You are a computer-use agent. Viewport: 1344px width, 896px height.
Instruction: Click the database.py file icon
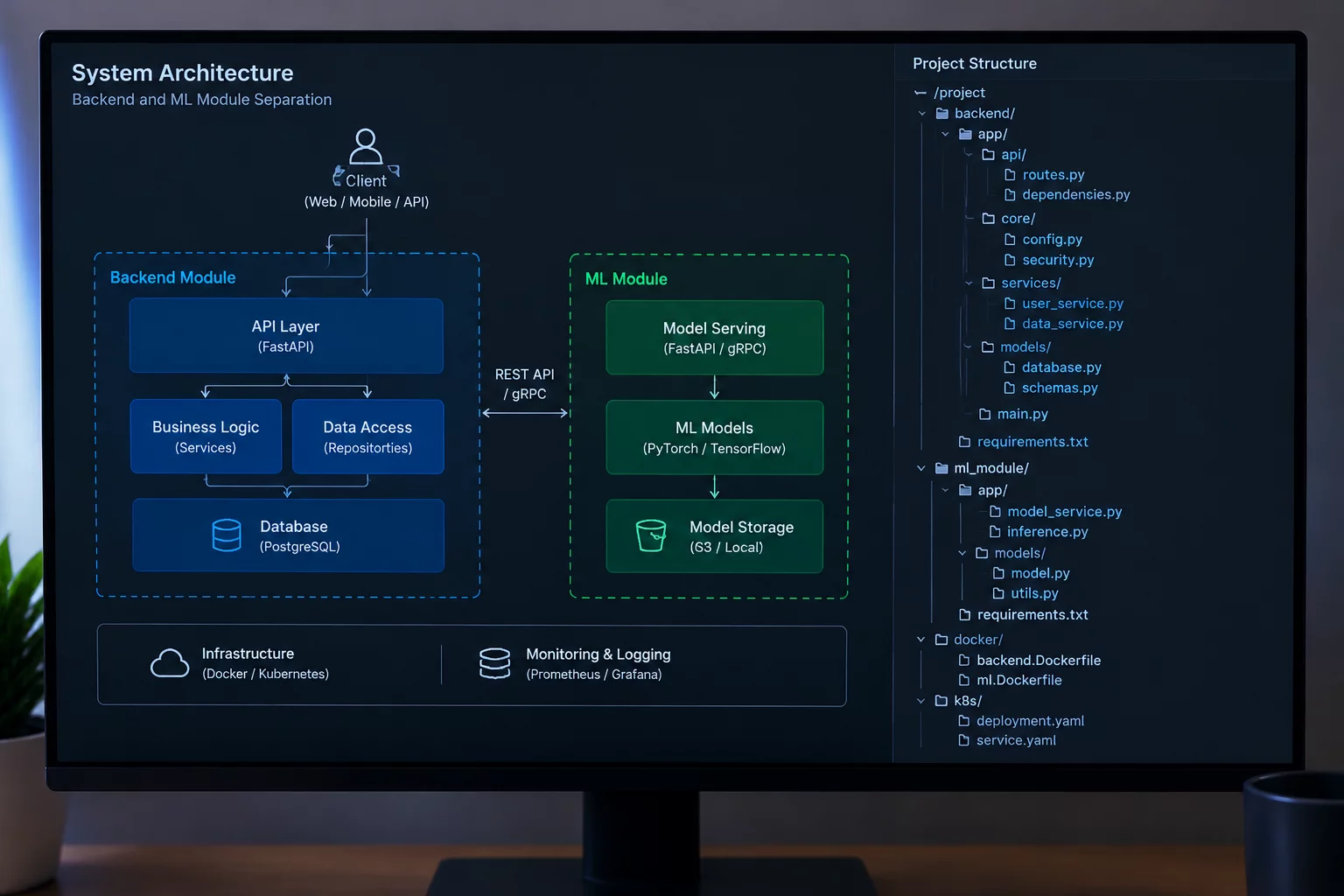click(1010, 367)
